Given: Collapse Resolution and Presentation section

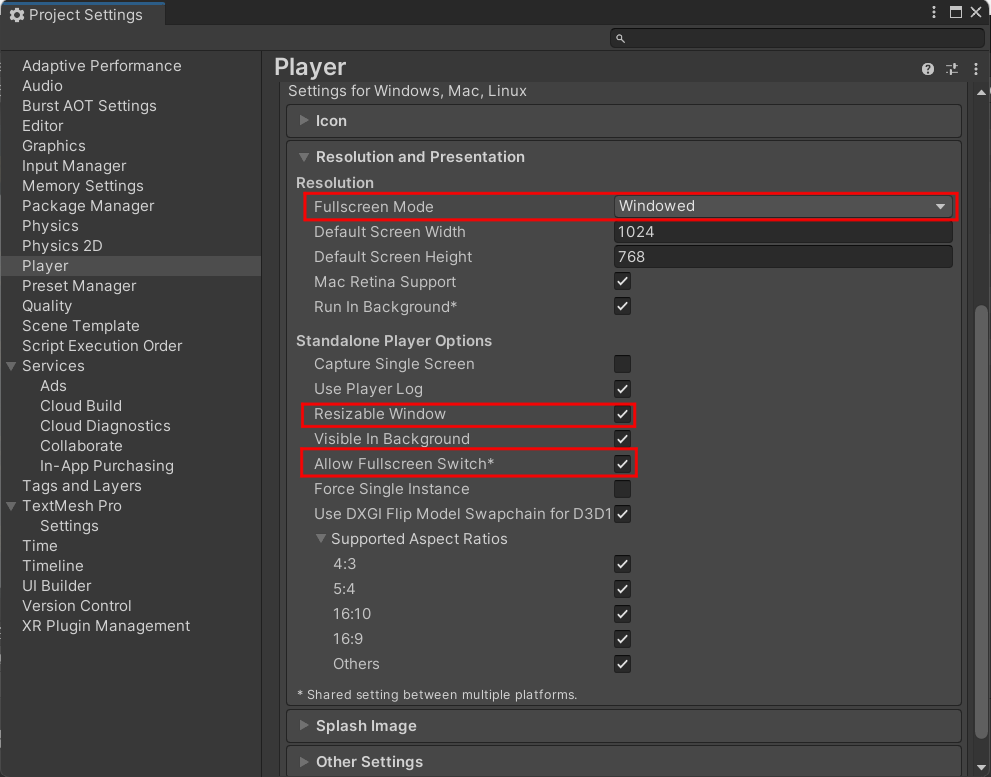Looking at the screenshot, I should (304, 157).
